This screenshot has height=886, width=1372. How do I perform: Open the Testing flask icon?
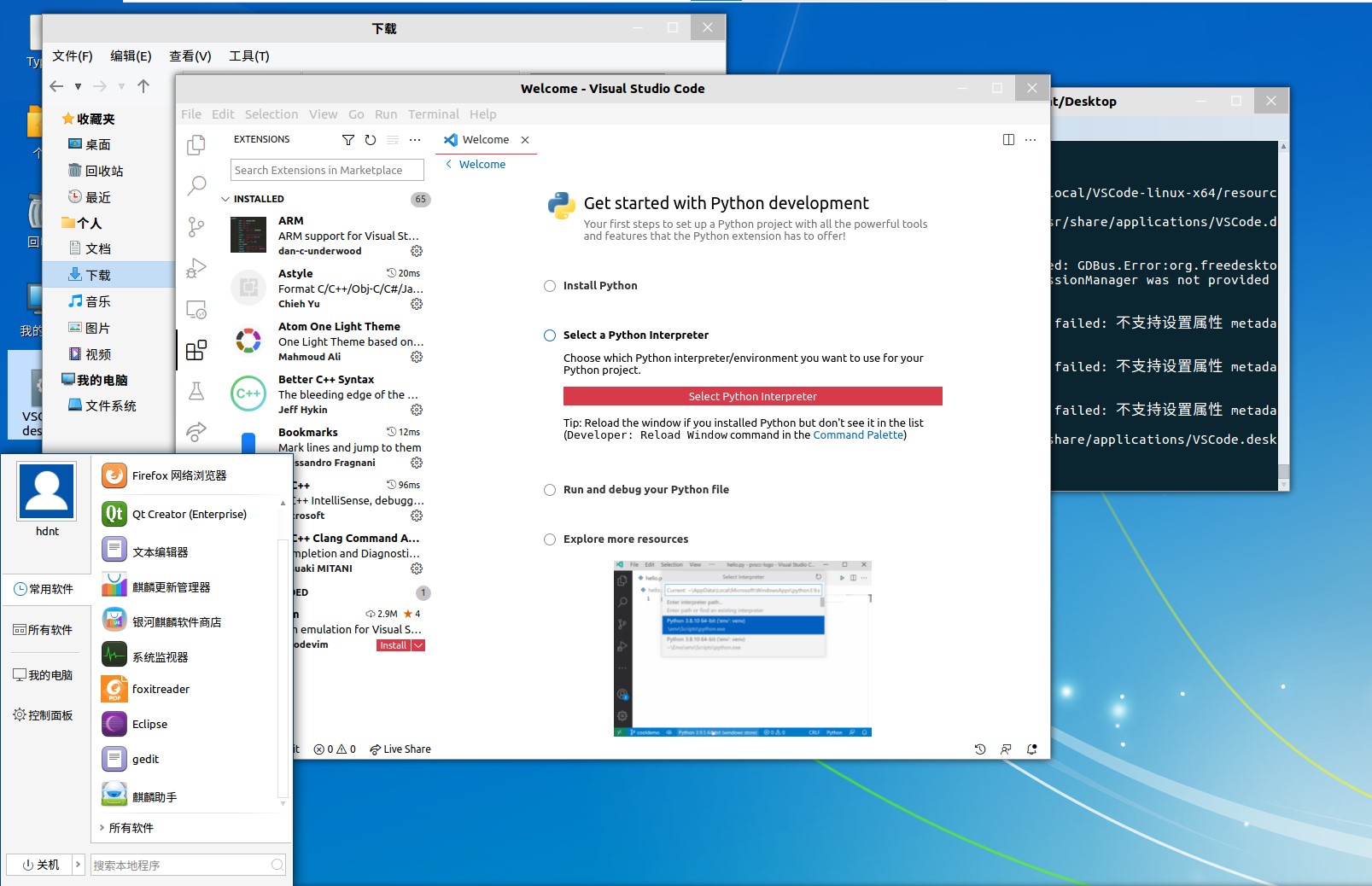[x=196, y=391]
